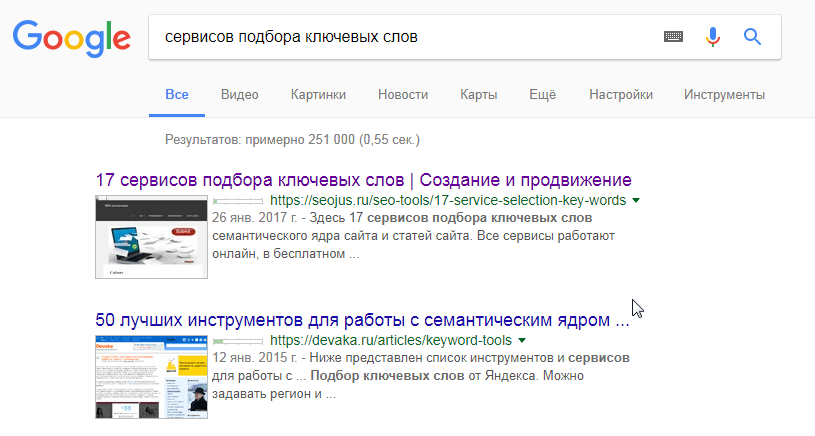Click the rank bar beside devaka.ru URL

(x=238, y=341)
